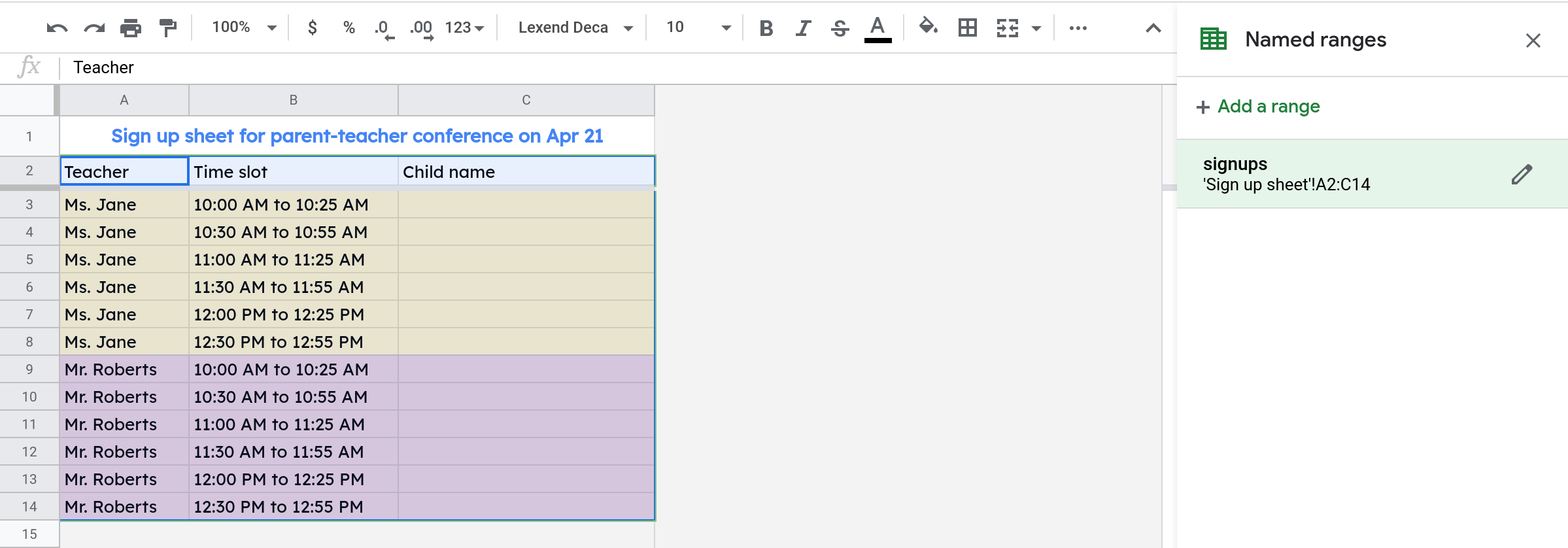The width and height of the screenshot is (1568, 548).
Task: Click Add a range link
Action: point(1257,107)
